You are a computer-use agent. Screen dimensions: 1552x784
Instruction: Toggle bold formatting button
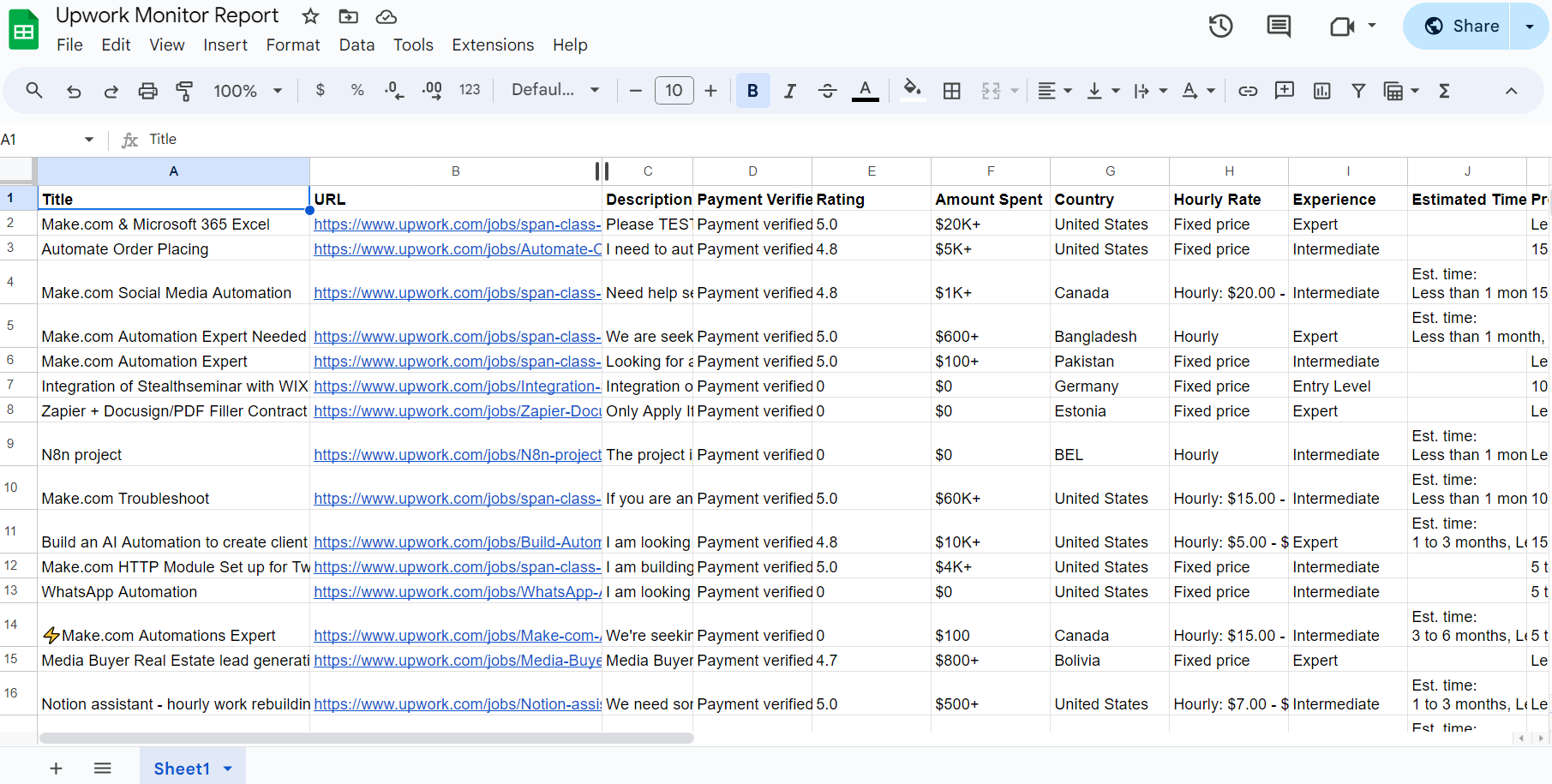pos(752,91)
